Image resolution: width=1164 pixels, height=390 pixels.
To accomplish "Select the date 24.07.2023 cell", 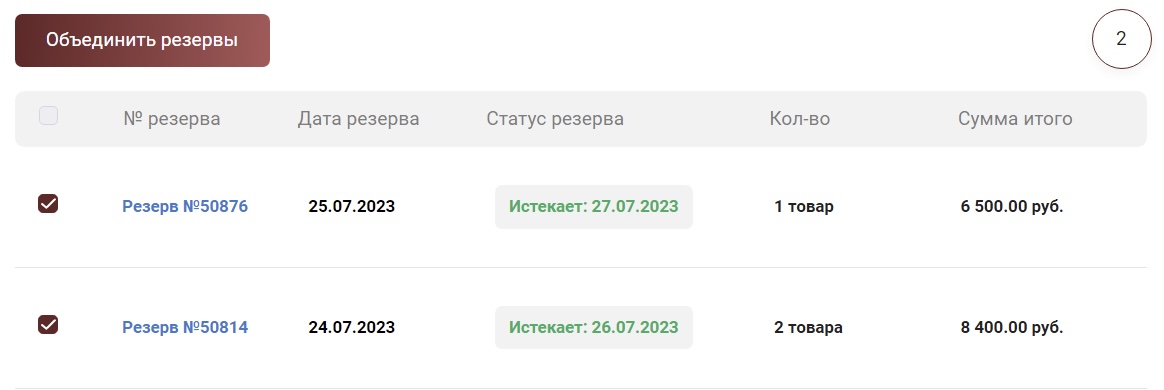I will pyautogui.click(x=352, y=328).
